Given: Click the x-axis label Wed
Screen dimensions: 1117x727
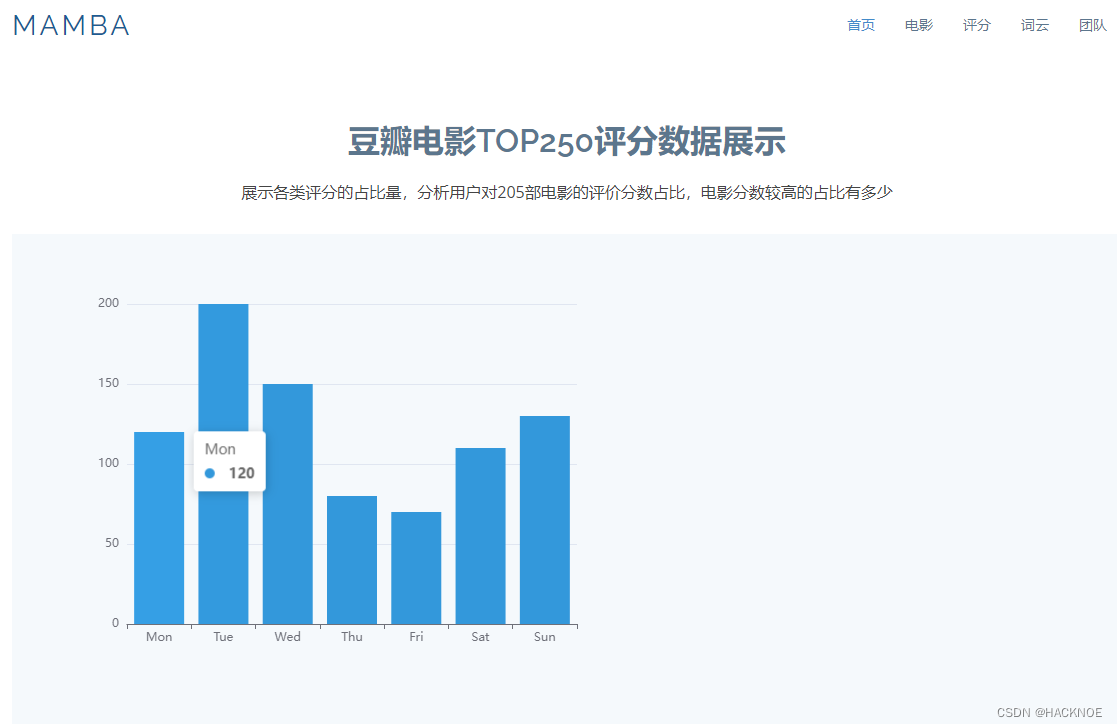Looking at the screenshot, I should [x=288, y=637].
